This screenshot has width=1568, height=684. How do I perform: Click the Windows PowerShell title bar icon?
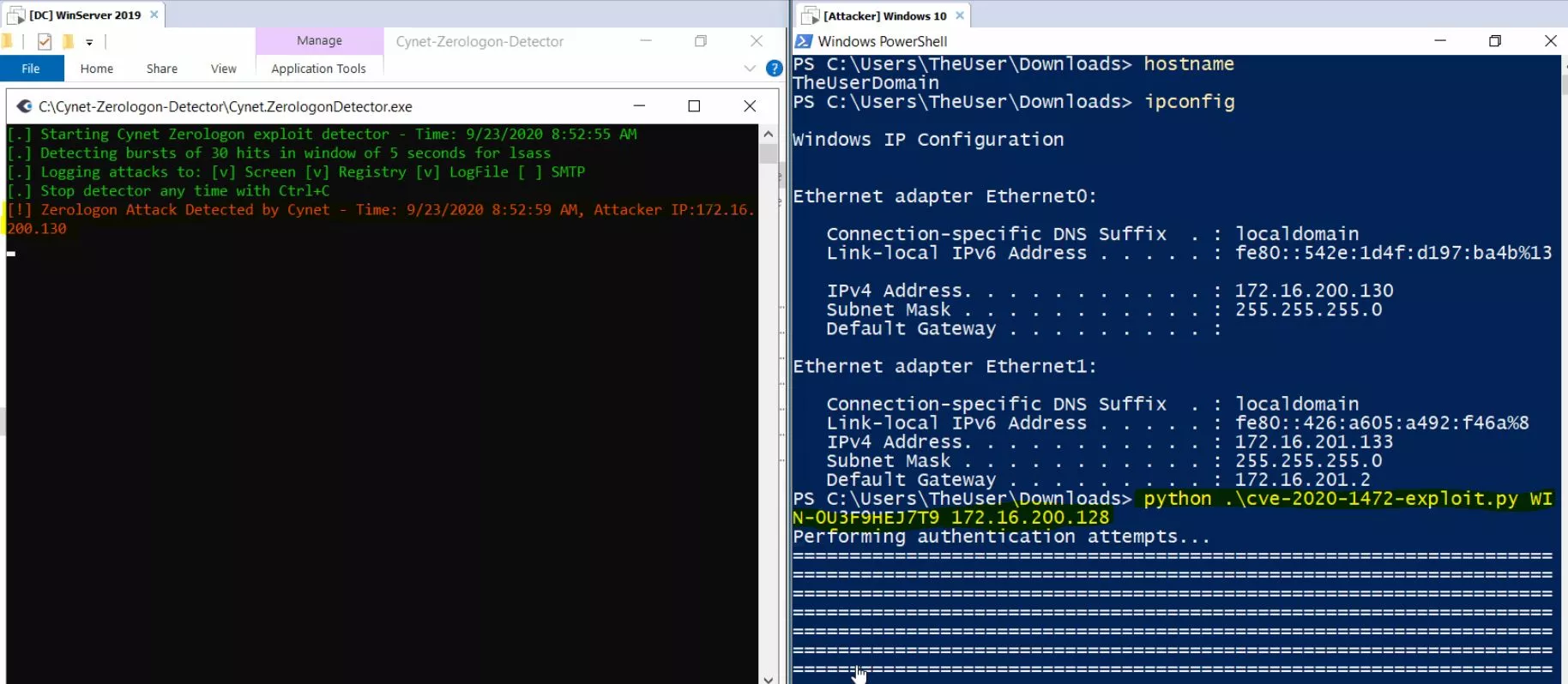tap(803, 41)
